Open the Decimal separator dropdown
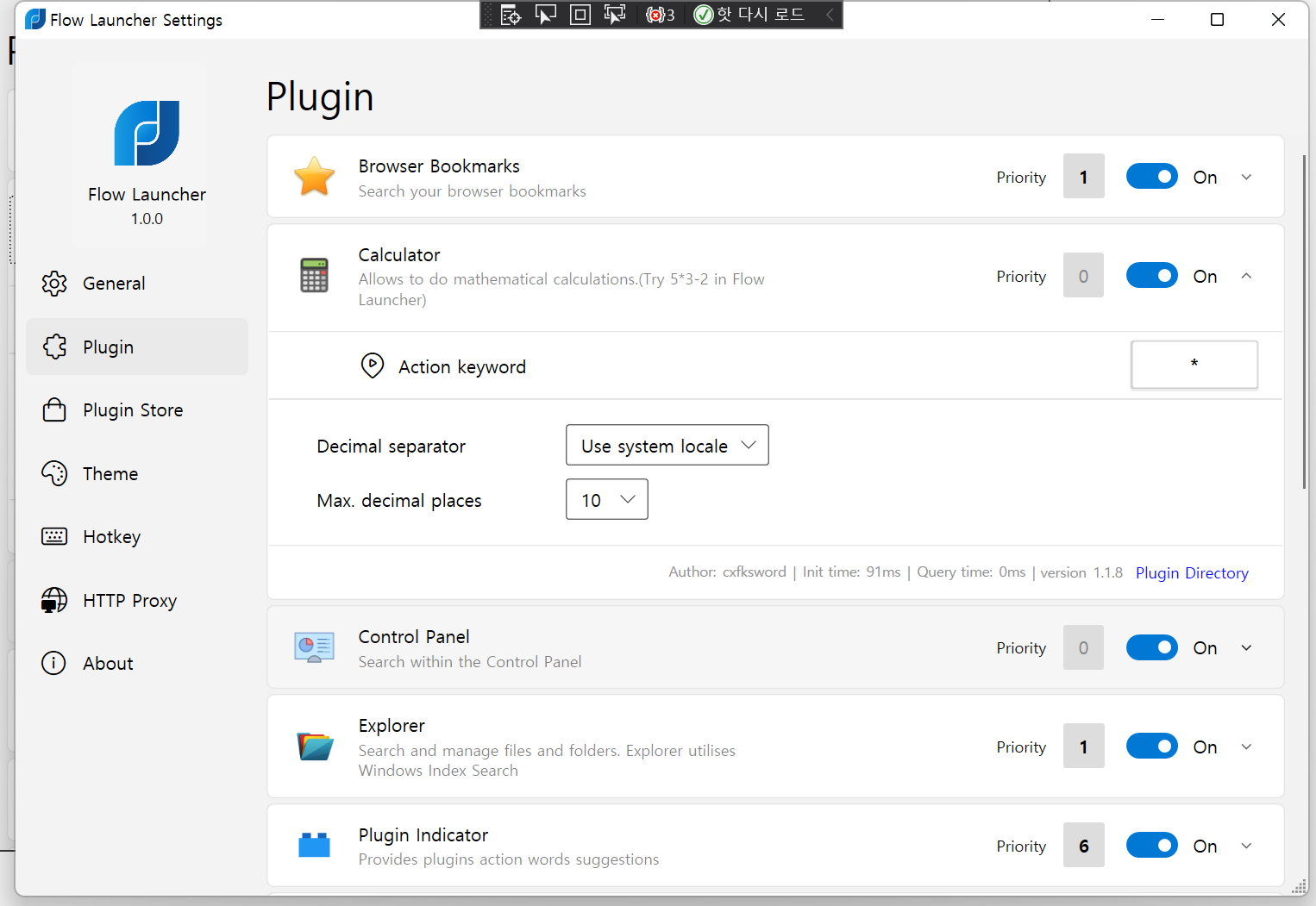 667,445
